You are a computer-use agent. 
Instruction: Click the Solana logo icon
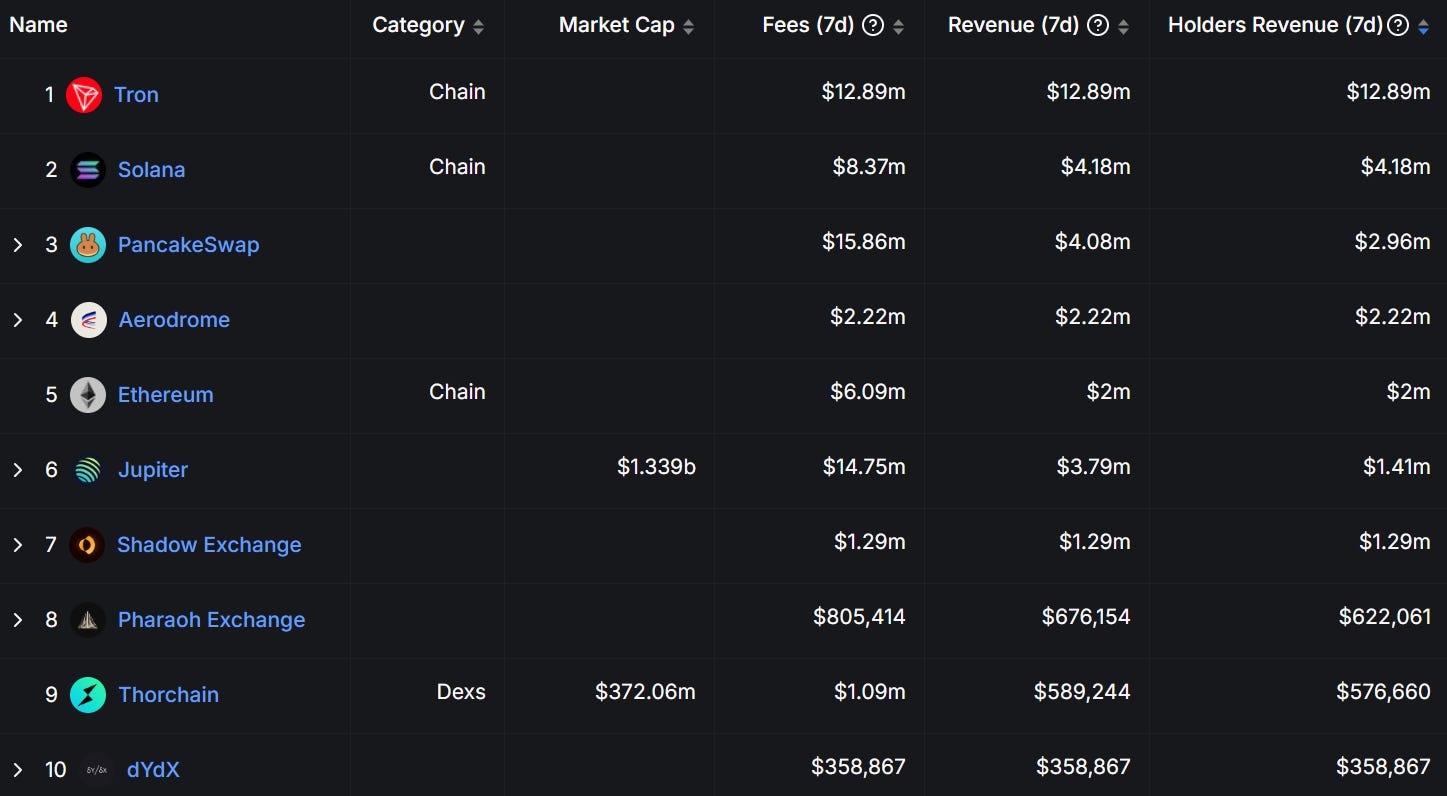[88, 170]
